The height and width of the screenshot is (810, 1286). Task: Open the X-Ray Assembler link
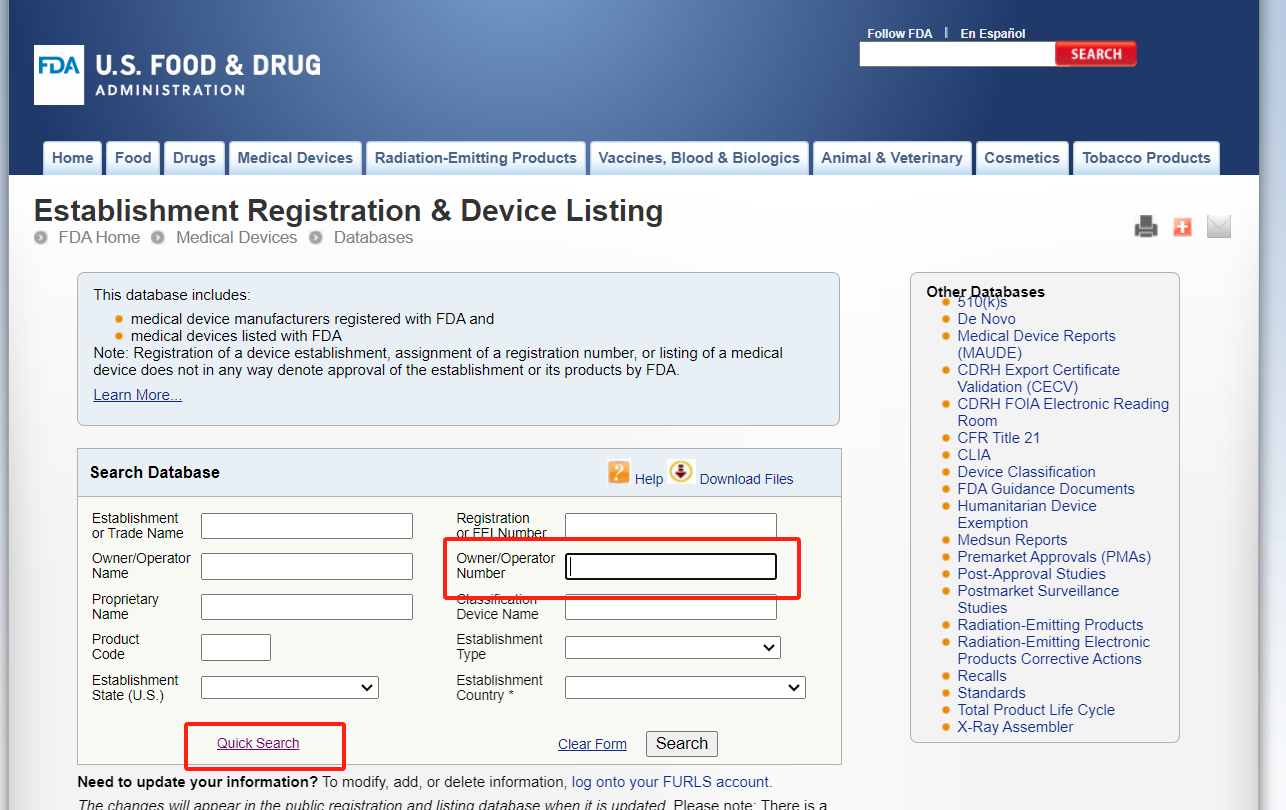pos(1015,727)
